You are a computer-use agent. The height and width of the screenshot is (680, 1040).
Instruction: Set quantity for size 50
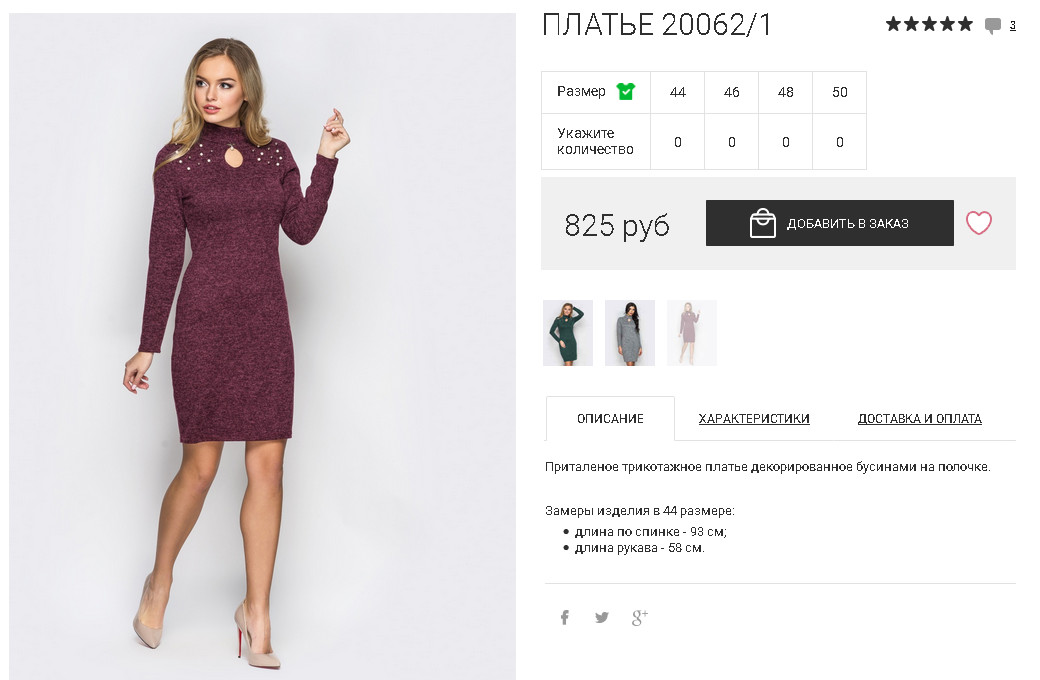click(x=840, y=142)
